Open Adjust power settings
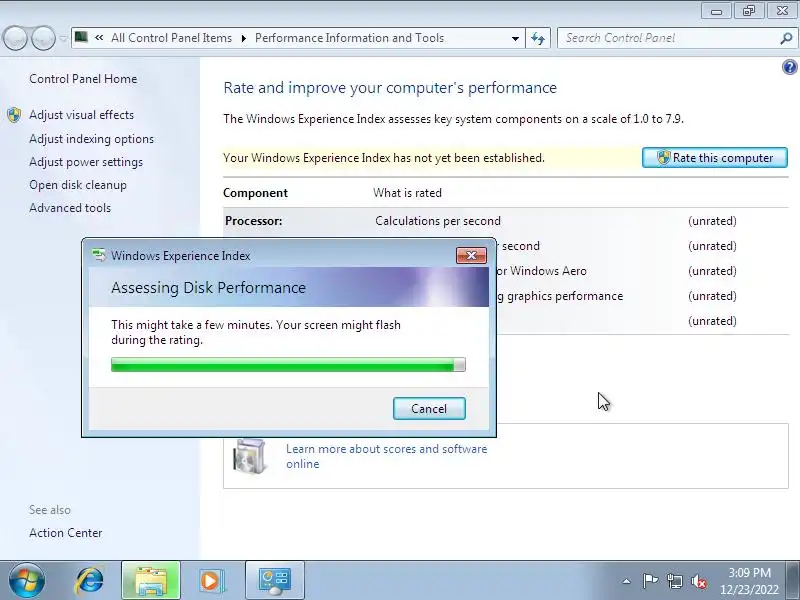This screenshot has height=600, width=800. (86, 162)
